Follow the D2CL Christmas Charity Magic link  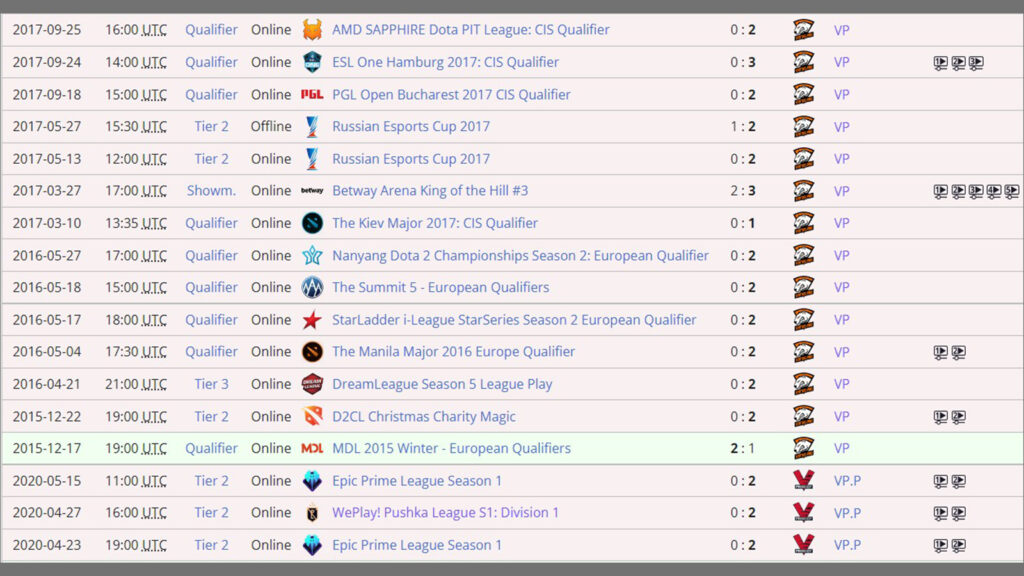tap(424, 416)
